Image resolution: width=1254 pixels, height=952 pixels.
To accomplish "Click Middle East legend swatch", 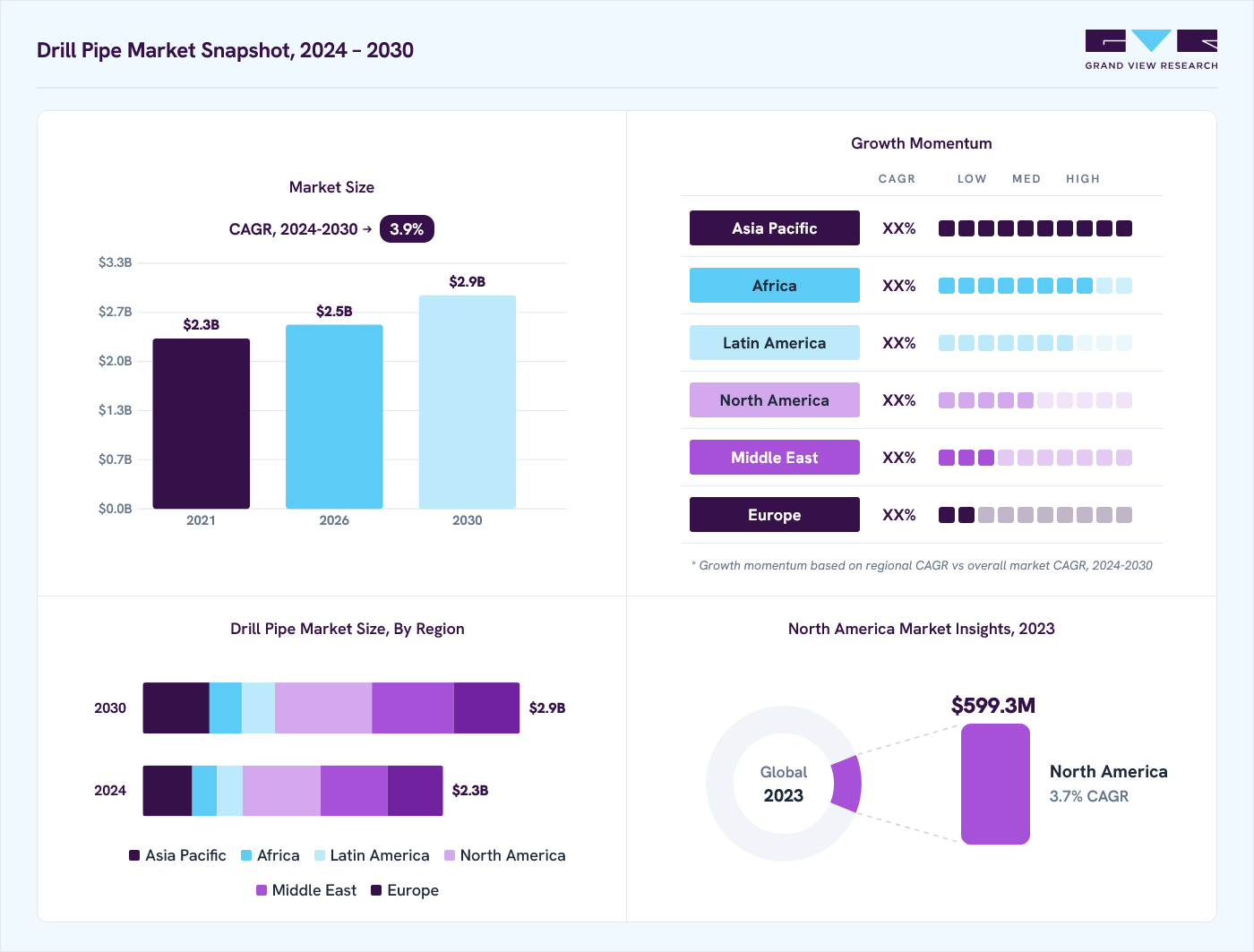I will [x=262, y=890].
